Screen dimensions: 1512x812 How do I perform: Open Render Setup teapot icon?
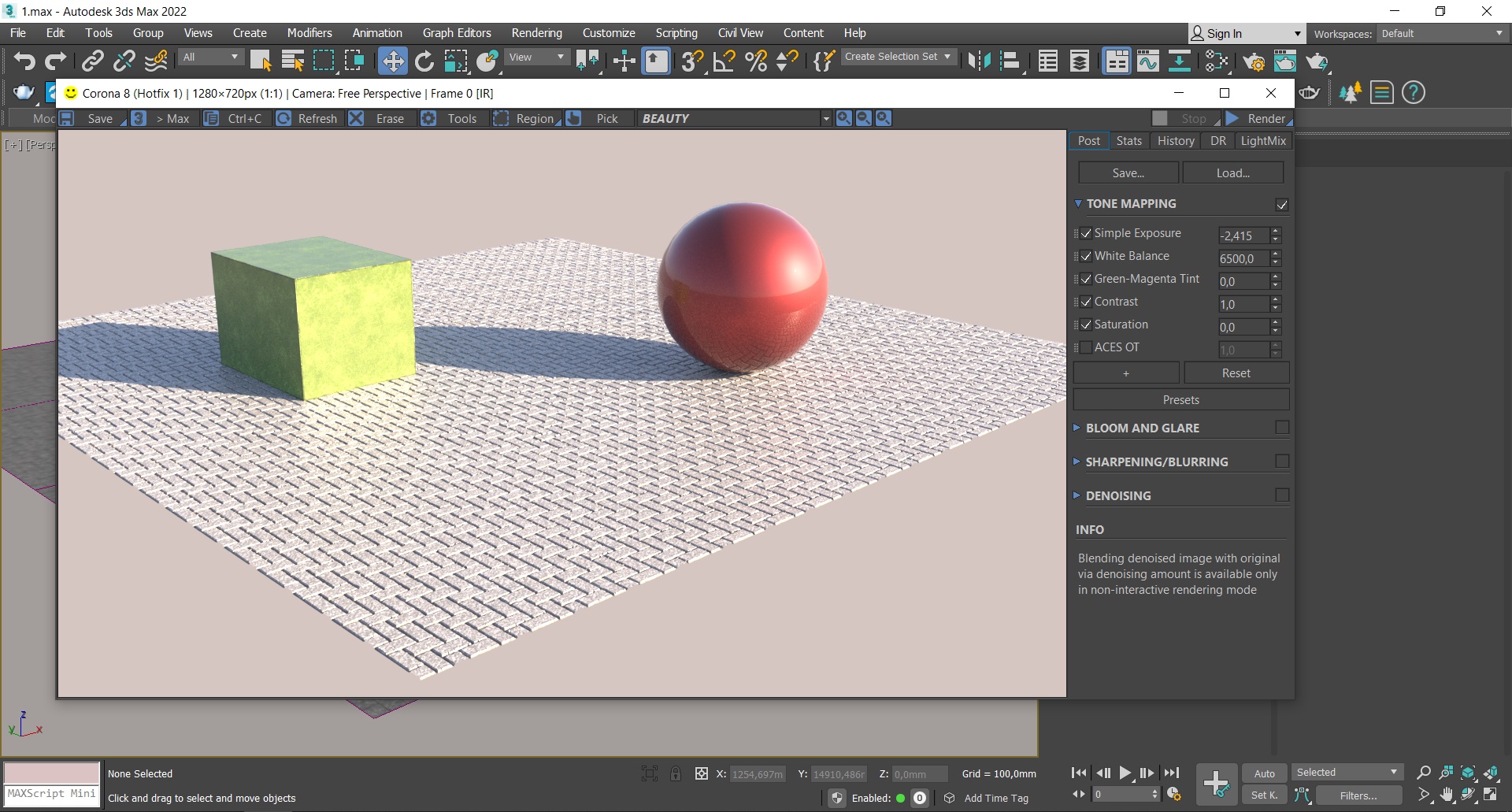click(1254, 61)
